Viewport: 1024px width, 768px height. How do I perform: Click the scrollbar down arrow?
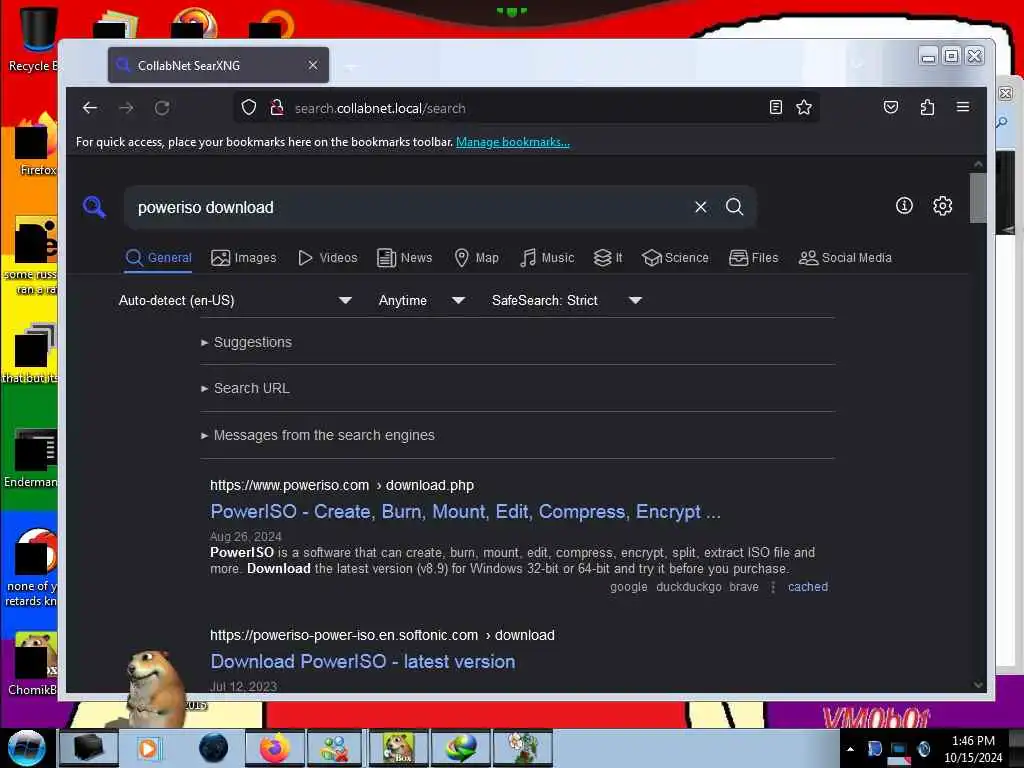click(x=978, y=684)
